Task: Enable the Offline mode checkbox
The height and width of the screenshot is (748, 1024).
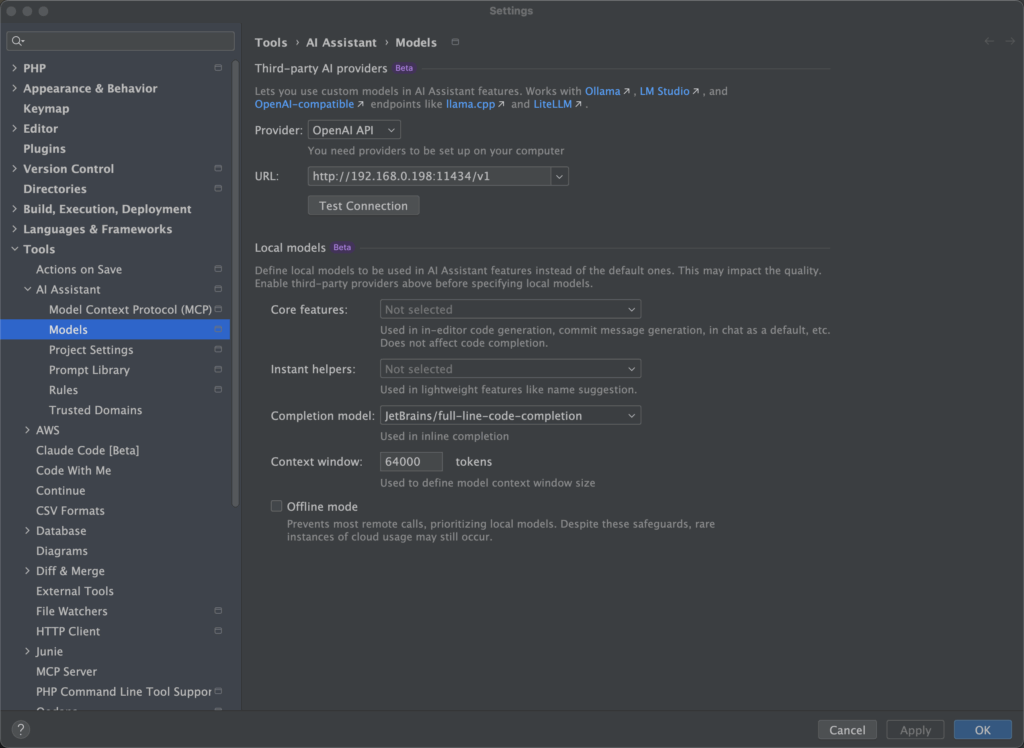Action: [x=277, y=507]
